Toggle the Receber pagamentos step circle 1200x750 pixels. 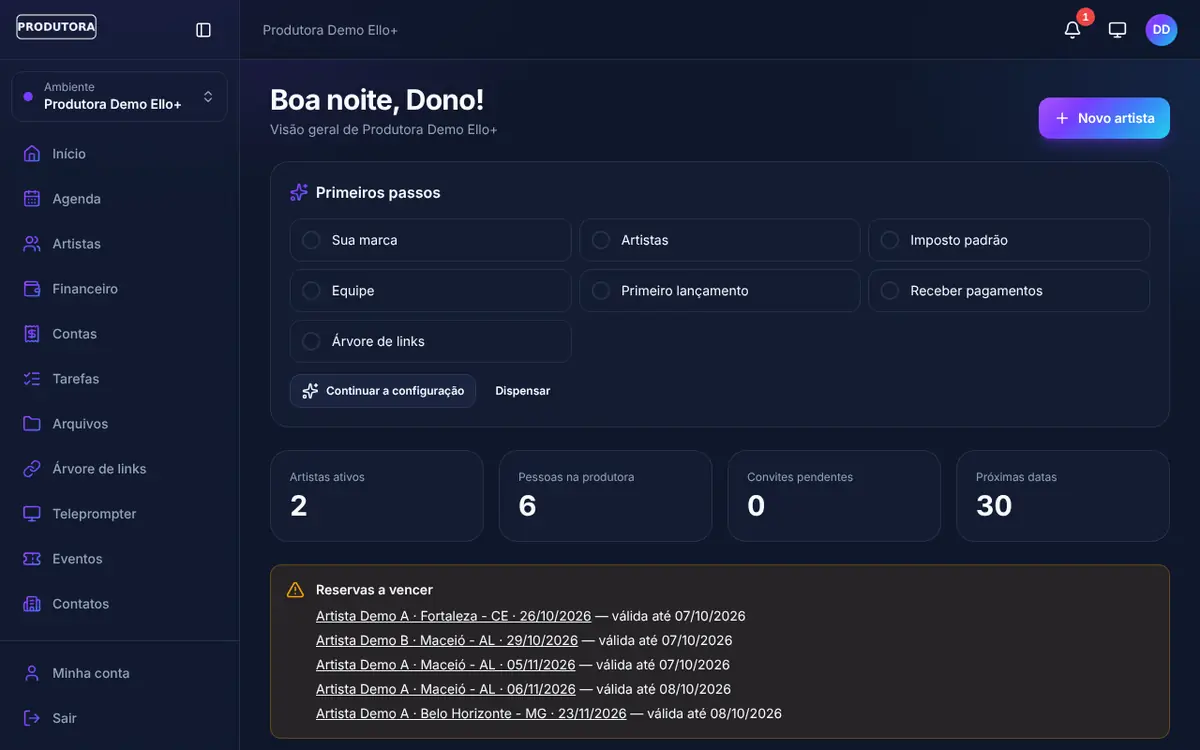pos(890,291)
